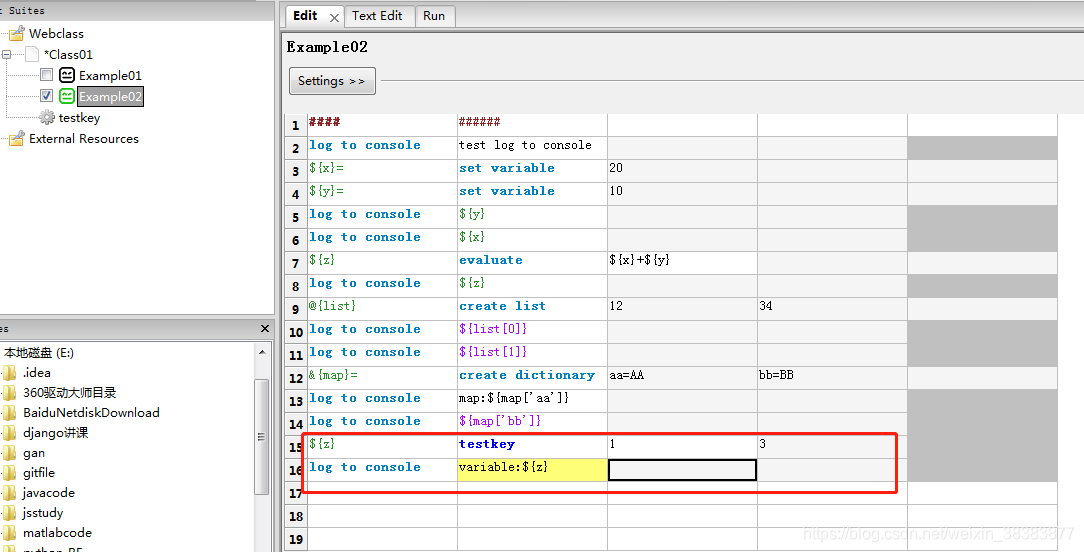1084x552 pixels.
Task: Click row header number 1
Action: click(x=296, y=125)
